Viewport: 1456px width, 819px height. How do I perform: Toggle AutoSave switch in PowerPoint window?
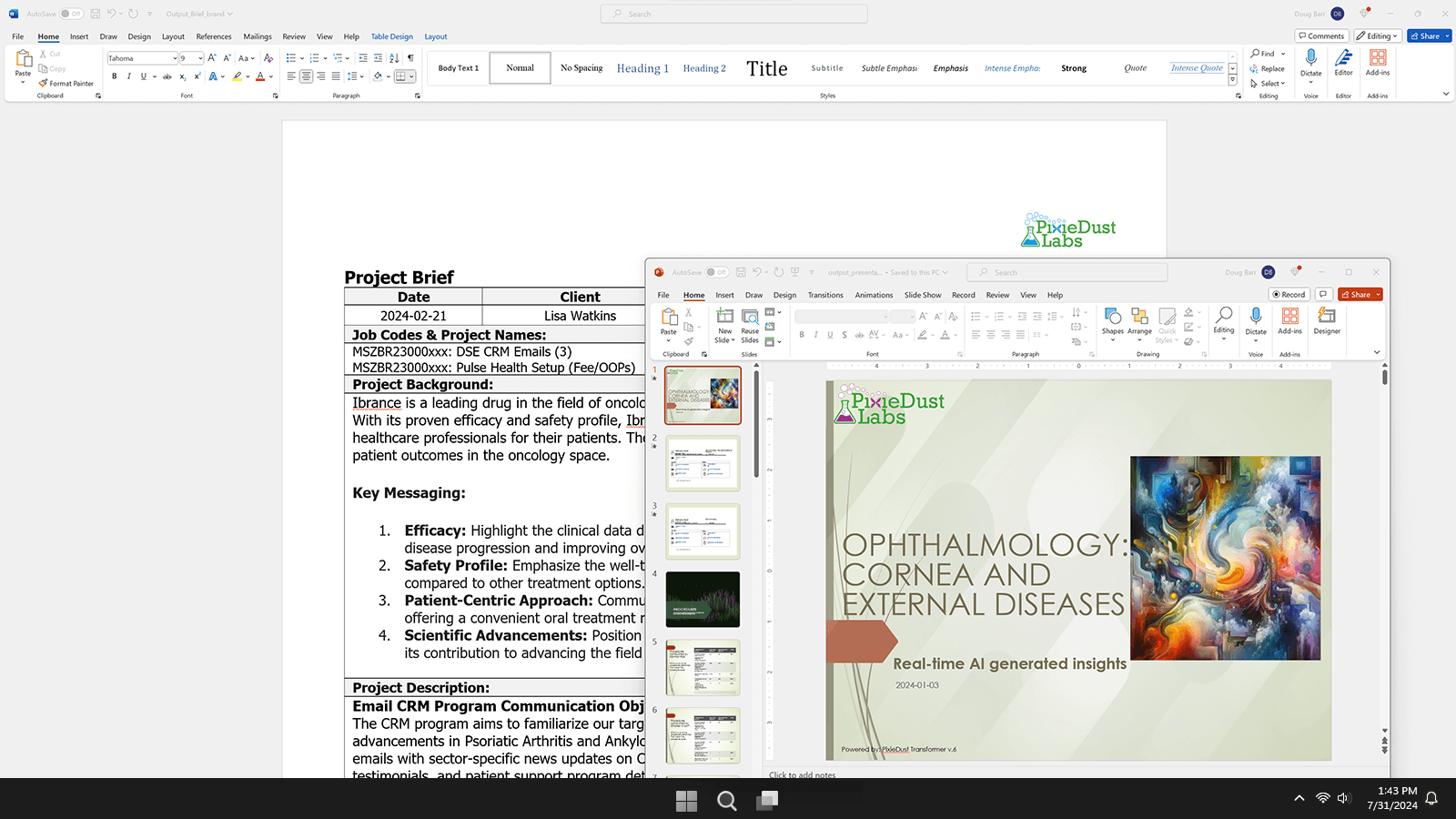click(717, 272)
